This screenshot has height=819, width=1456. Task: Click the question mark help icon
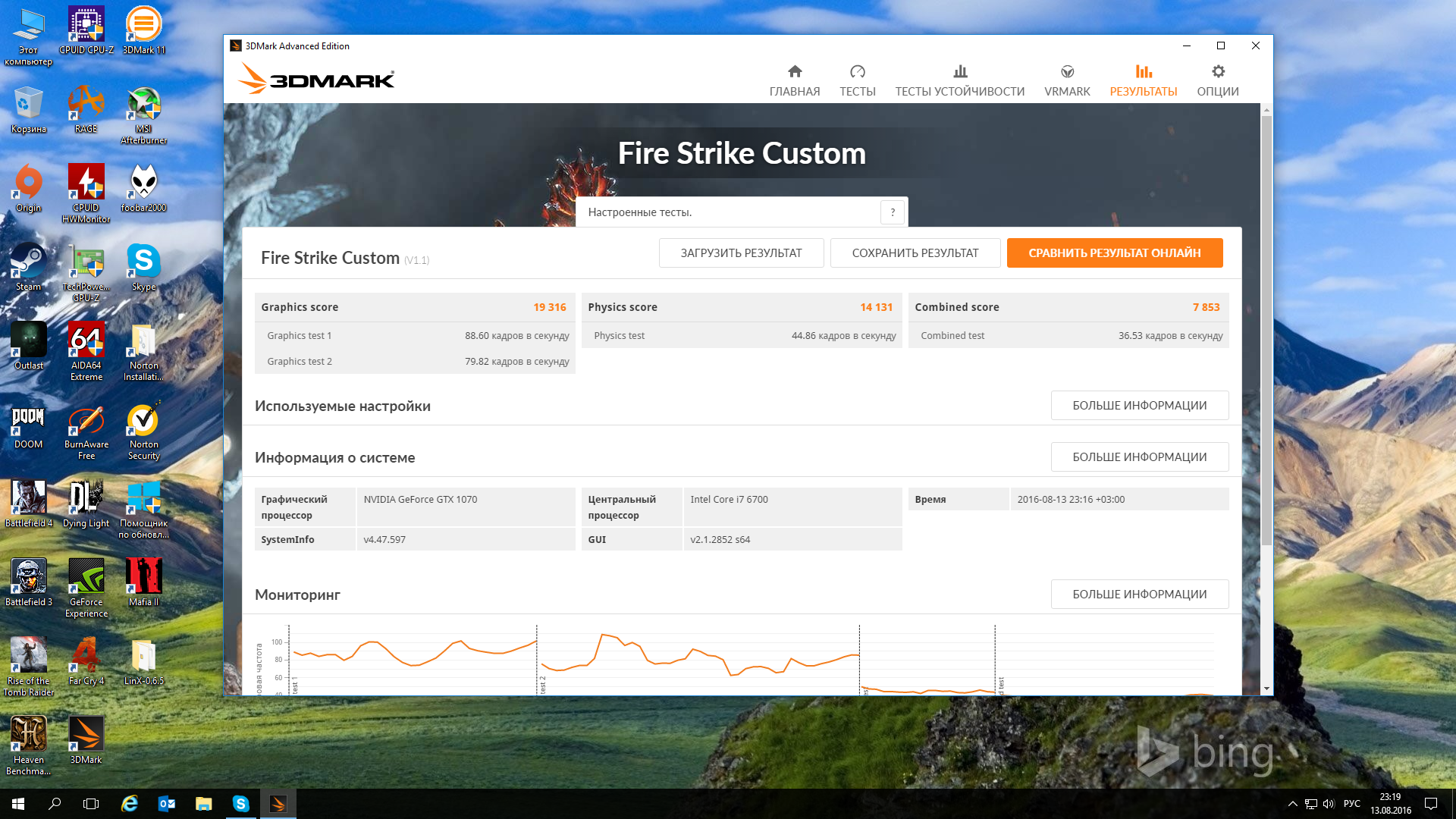click(x=893, y=212)
